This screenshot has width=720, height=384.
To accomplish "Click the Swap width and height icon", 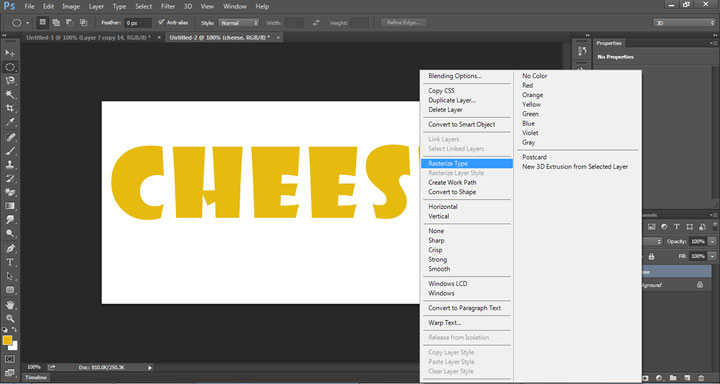I will tap(316, 23).
